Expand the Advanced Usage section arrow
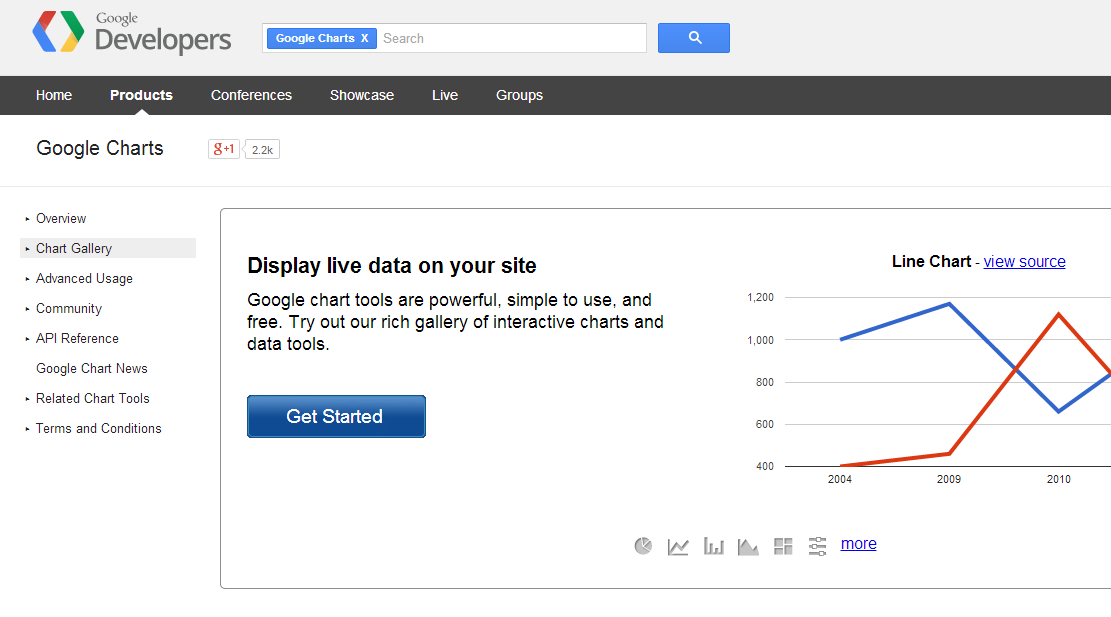This screenshot has width=1111, height=617. point(28,279)
